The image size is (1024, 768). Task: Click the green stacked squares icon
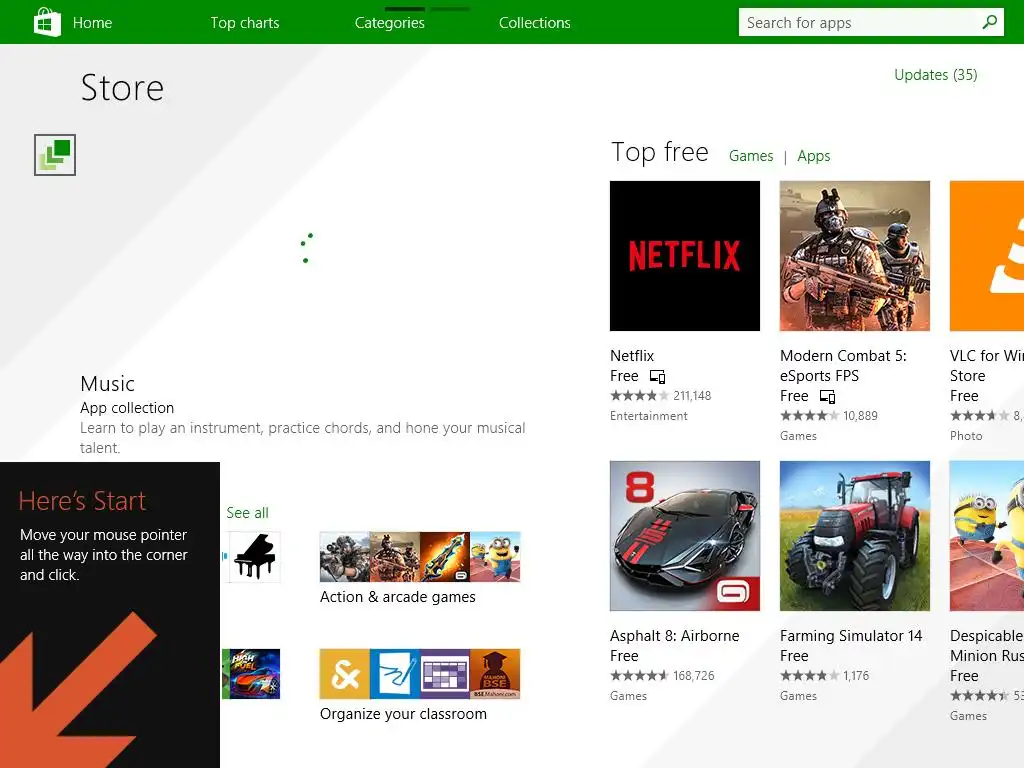(55, 155)
